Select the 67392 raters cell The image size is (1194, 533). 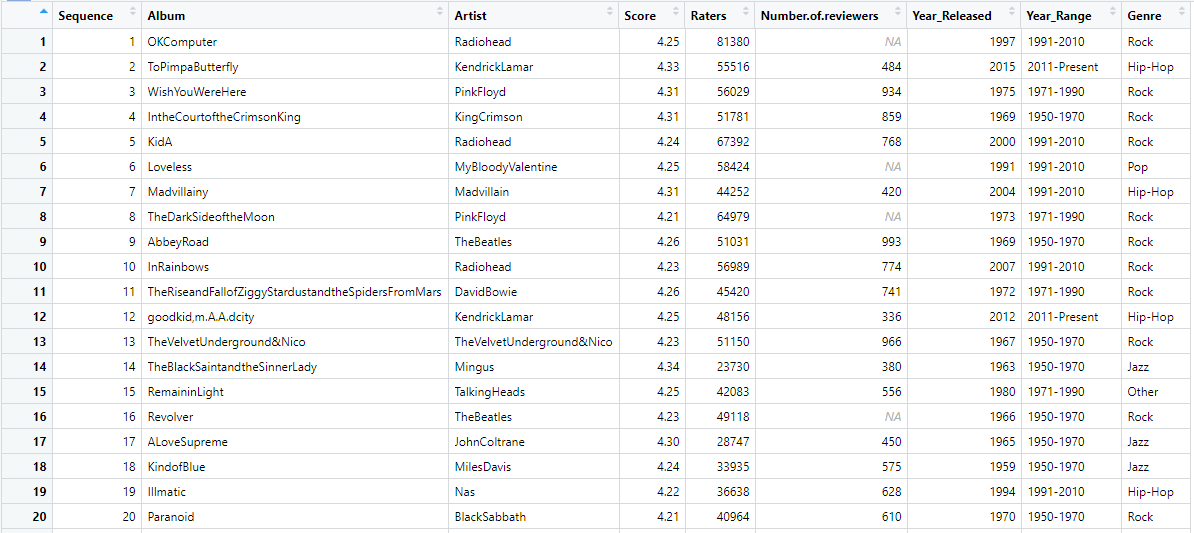tap(720, 142)
